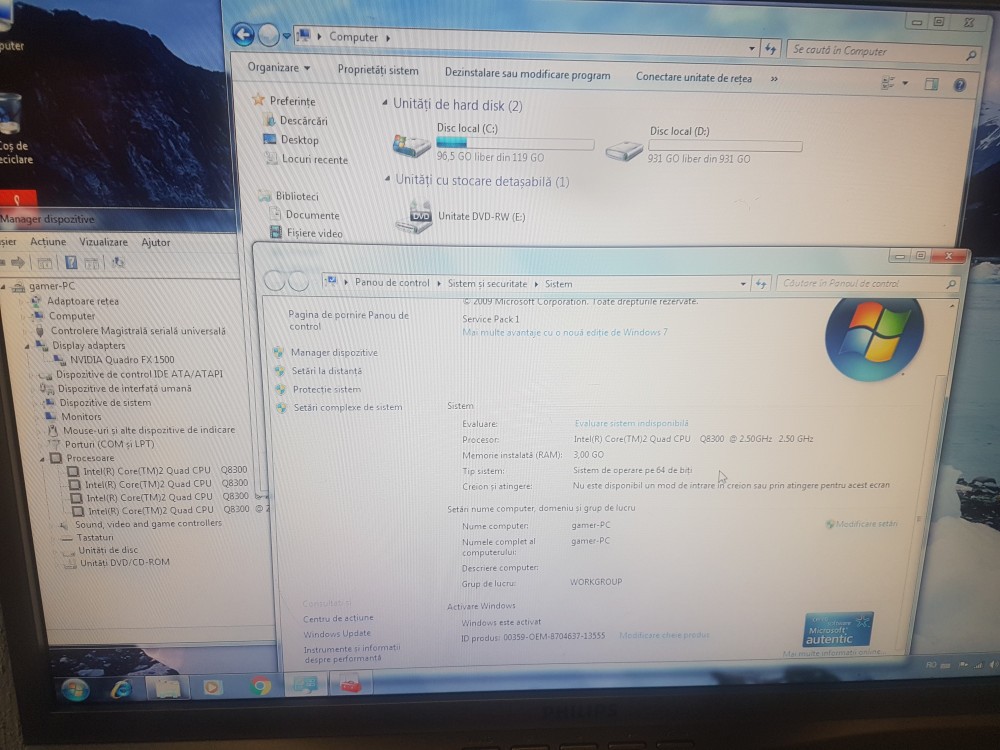Viewport: 1000px width, 750px height.
Task: Select Sound, video and game controllers
Action: 149,524
